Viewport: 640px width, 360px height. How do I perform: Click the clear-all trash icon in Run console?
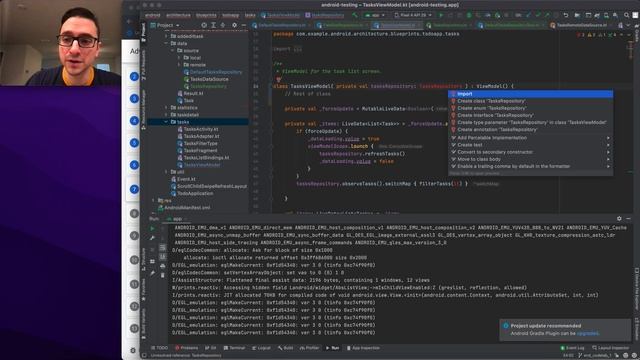[162, 276]
